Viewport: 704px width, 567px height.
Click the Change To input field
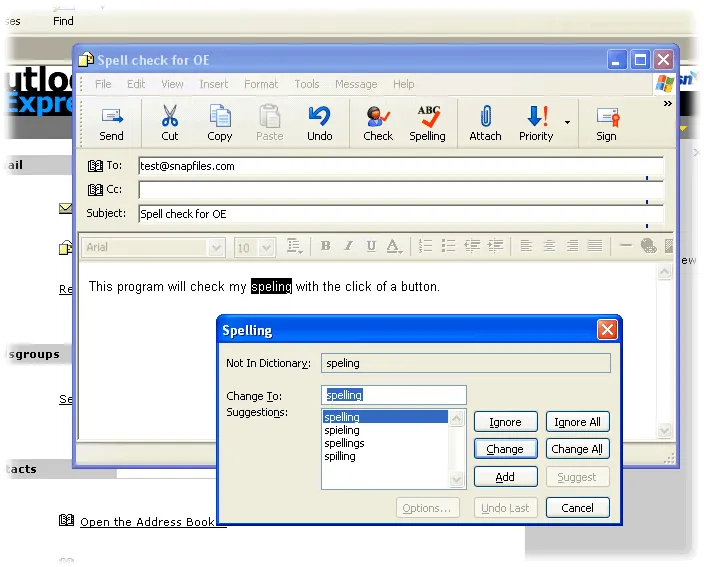[394, 395]
